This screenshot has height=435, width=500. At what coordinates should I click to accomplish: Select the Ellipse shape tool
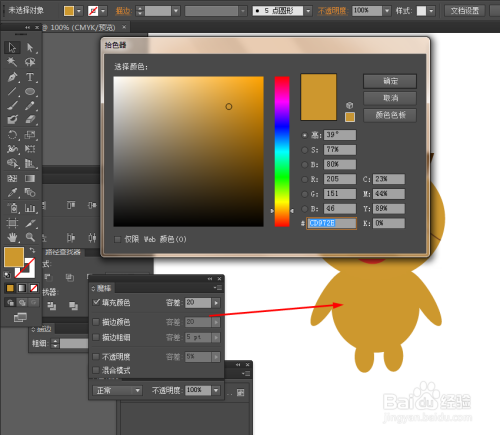point(30,91)
